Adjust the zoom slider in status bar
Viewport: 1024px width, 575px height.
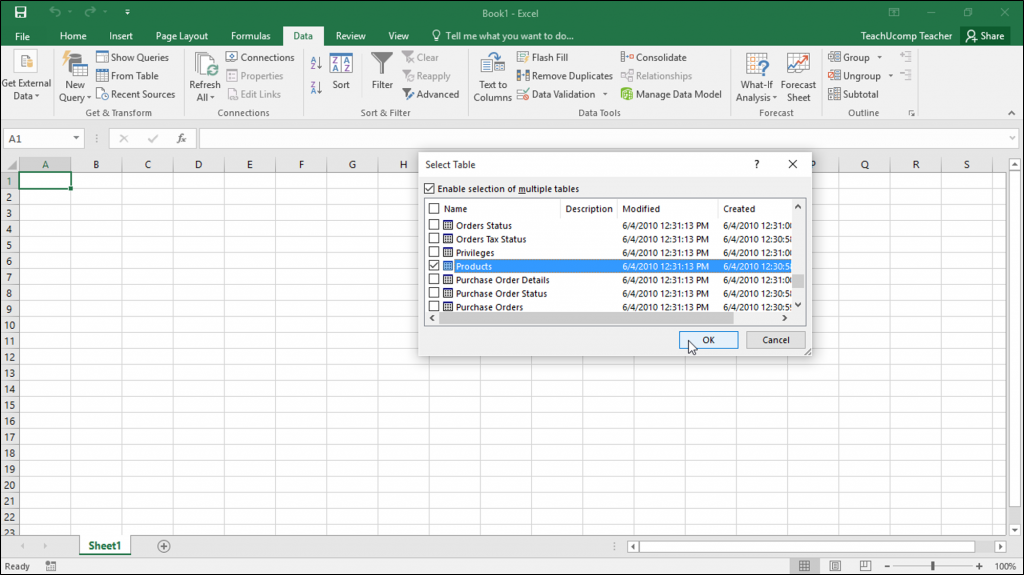pyautogui.click(x=932, y=566)
